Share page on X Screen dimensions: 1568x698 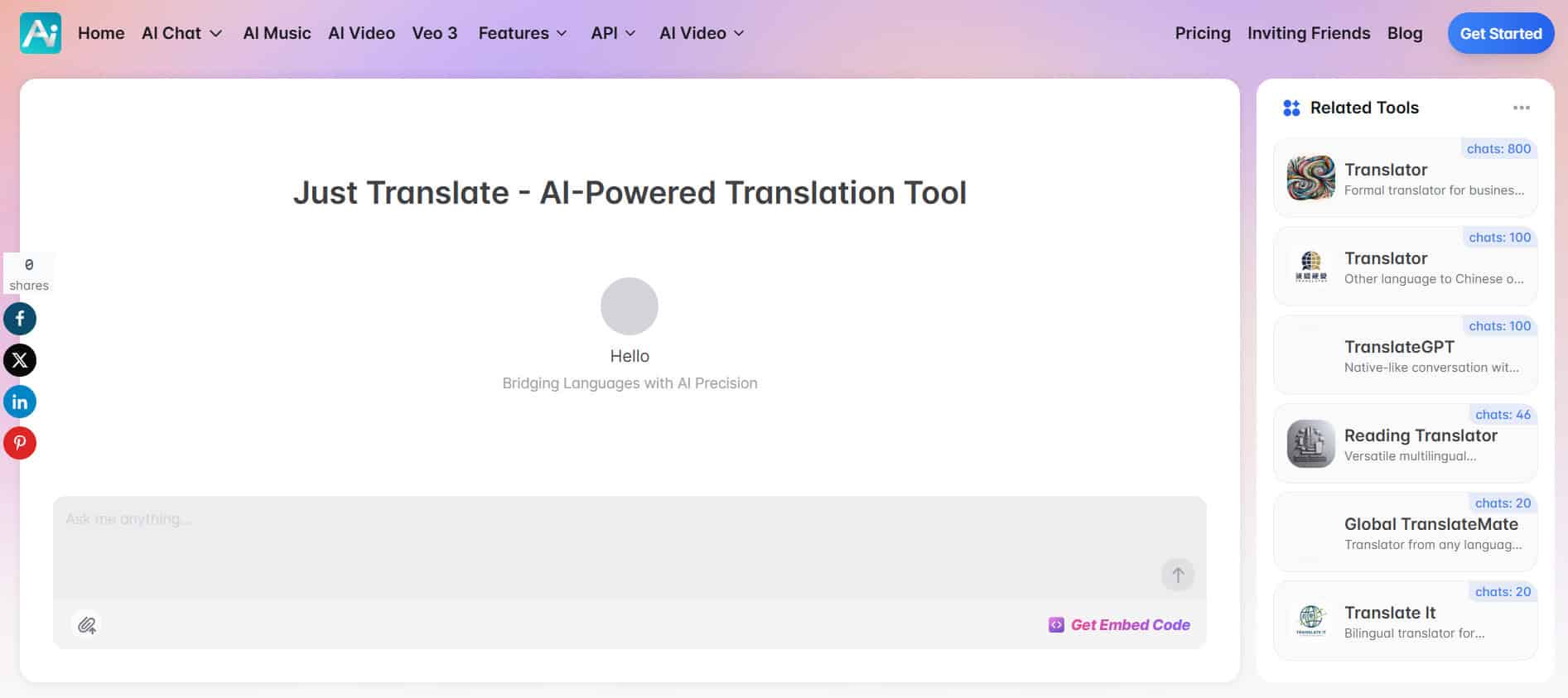[20, 360]
